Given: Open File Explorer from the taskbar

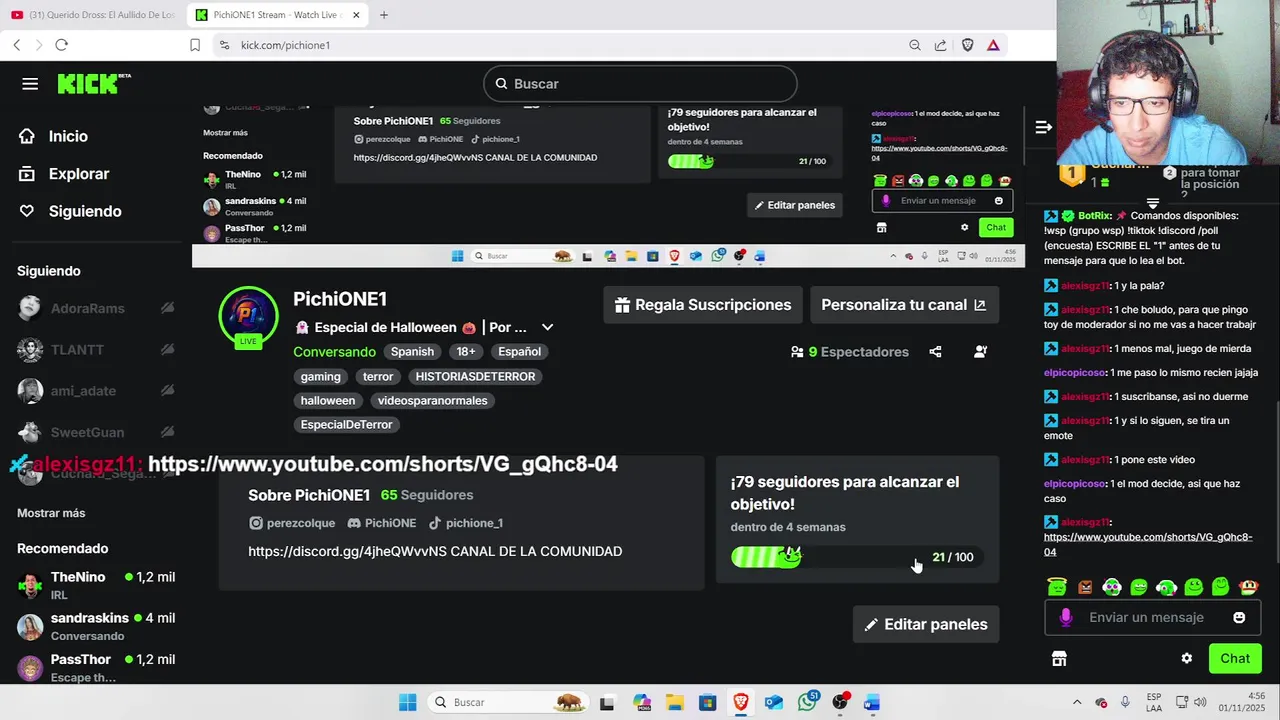Looking at the screenshot, I should pyautogui.click(x=674, y=702).
